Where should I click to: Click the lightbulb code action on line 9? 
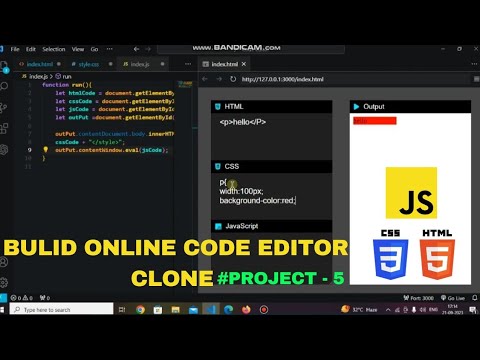(46, 150)
